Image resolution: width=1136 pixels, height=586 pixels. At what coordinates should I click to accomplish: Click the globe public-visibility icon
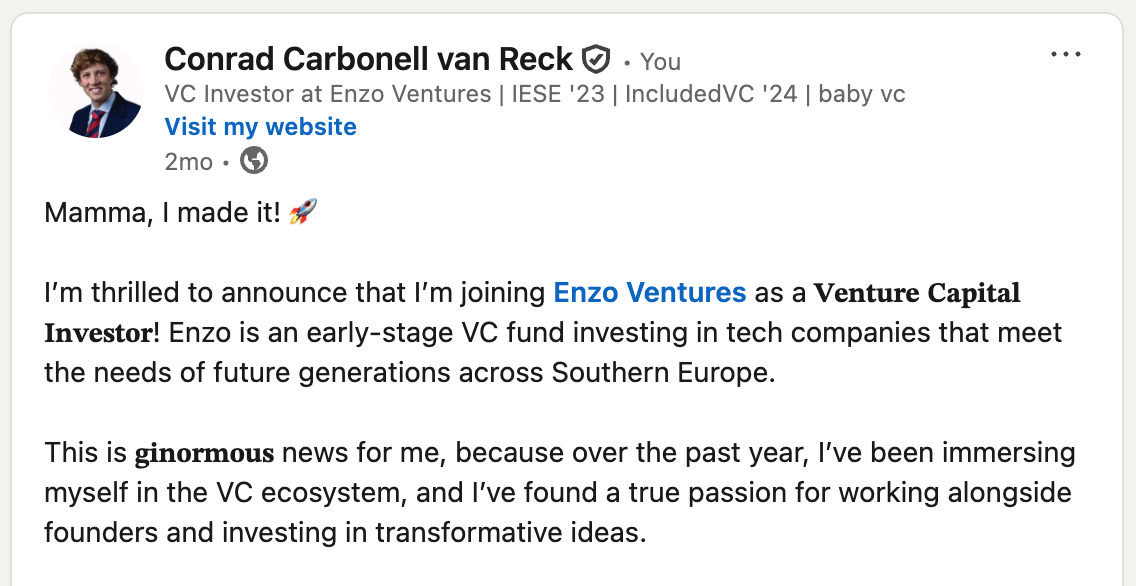(254, 160)
